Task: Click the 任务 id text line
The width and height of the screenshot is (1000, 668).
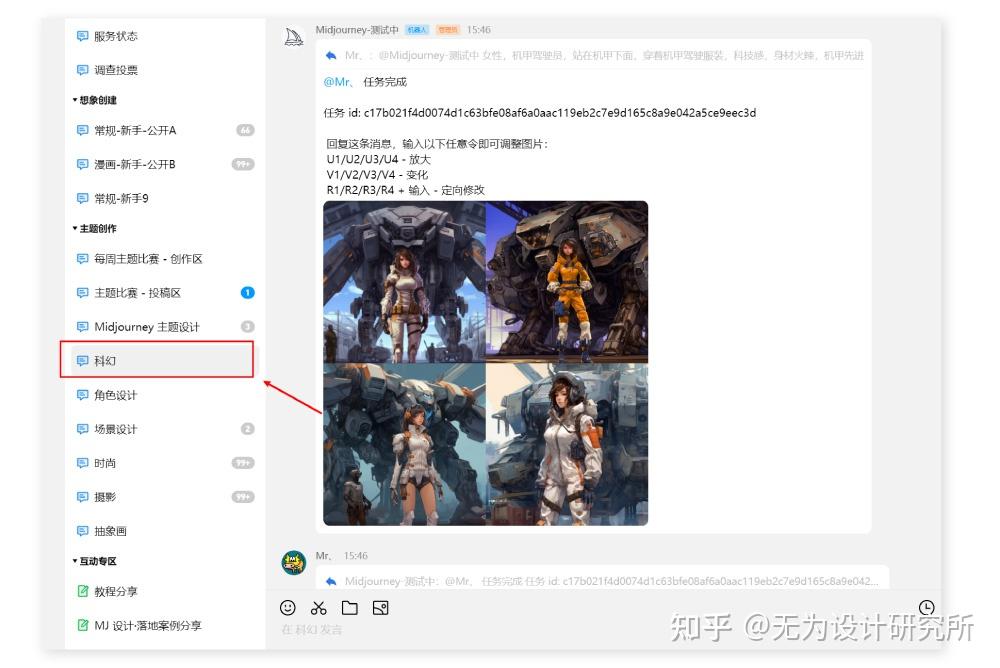Action: tap(540, 113)
